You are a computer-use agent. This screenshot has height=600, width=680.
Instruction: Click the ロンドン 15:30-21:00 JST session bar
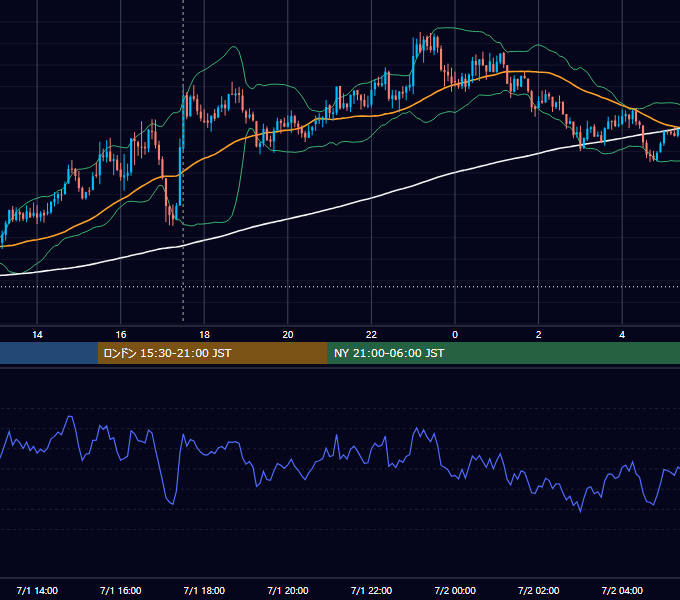[x=212, y=353]
